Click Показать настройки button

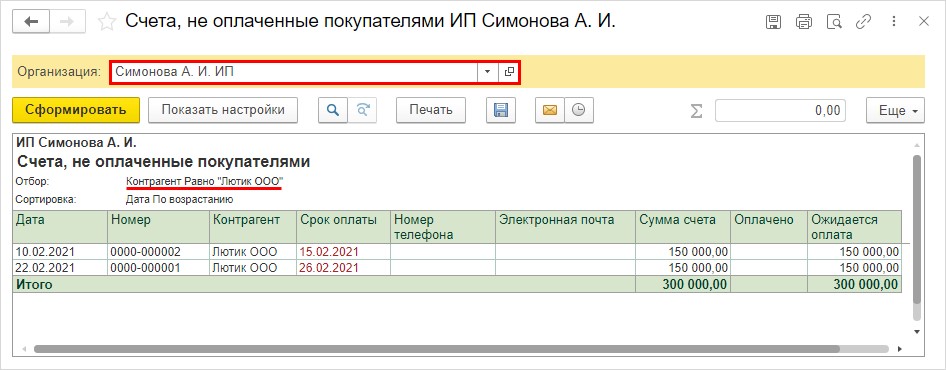pos(223,110)
